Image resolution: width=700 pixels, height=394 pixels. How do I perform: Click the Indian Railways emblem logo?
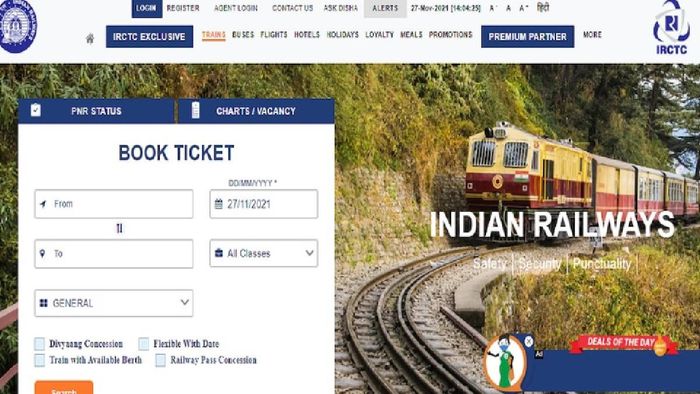(x=17, y=25)
